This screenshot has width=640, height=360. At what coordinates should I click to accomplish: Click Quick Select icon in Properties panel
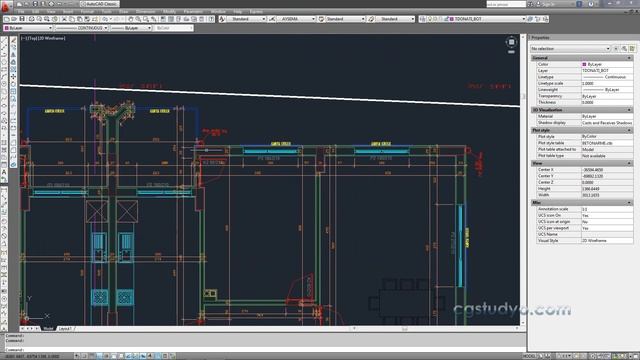(632, 49)
